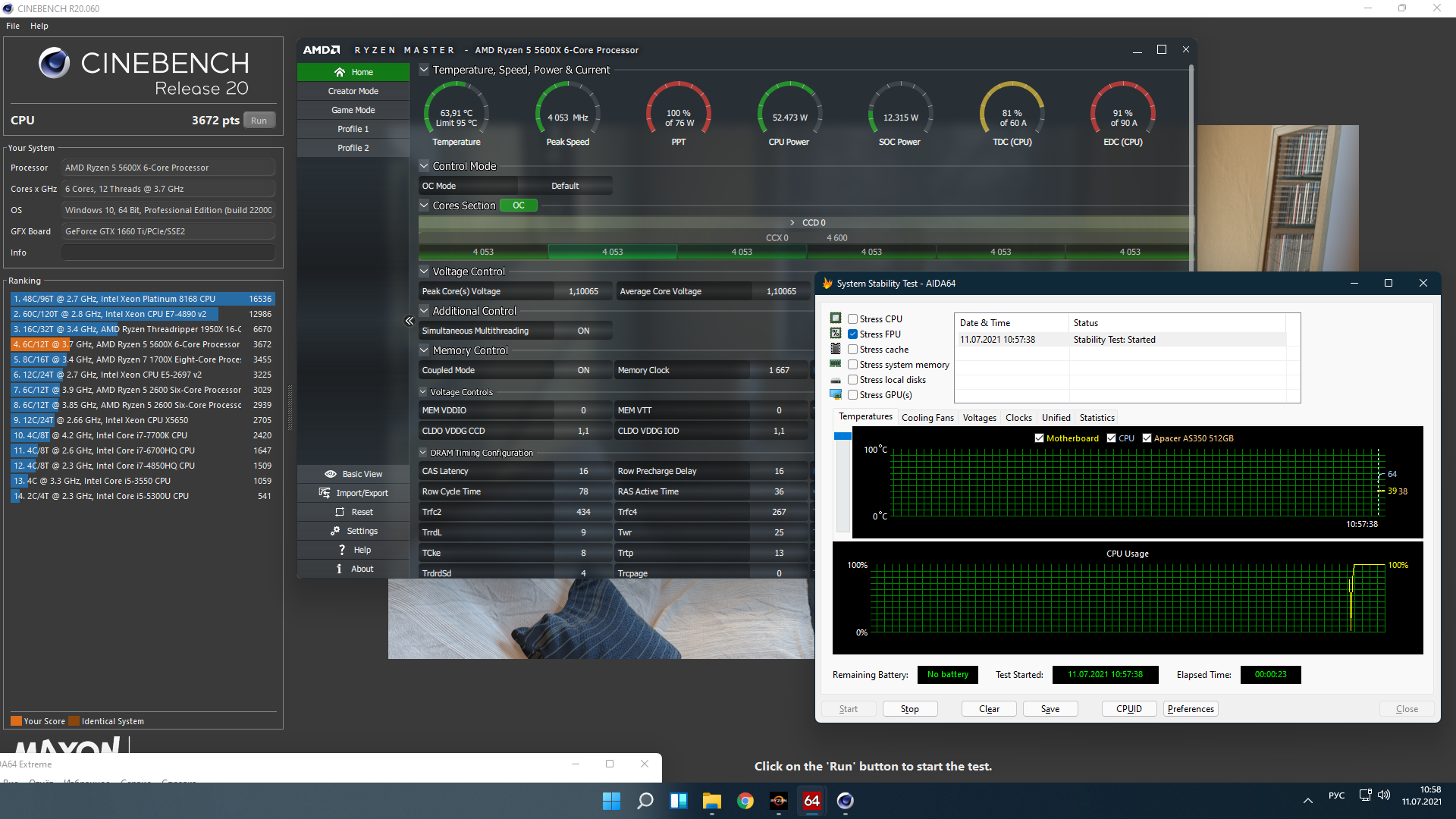Image resolution: width=1456 pixels, height=819 pixels.
Task: Open the Import/Export icon entry
Action: 325,493
